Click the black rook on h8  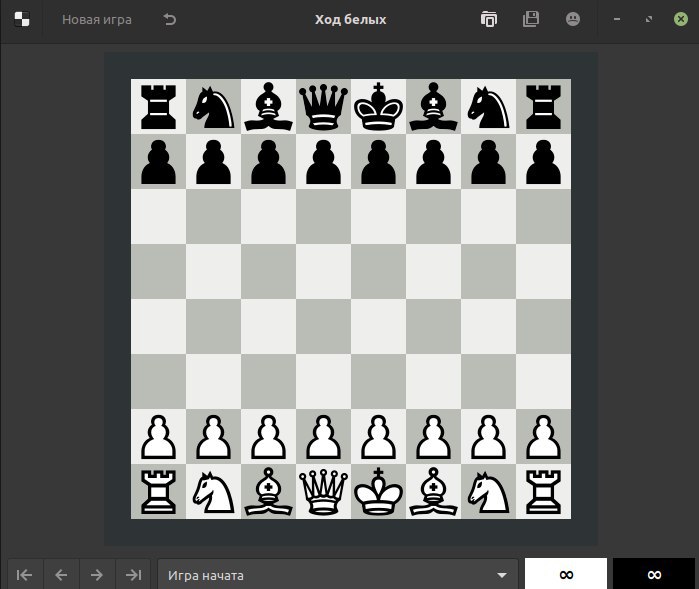pos(543,107)
